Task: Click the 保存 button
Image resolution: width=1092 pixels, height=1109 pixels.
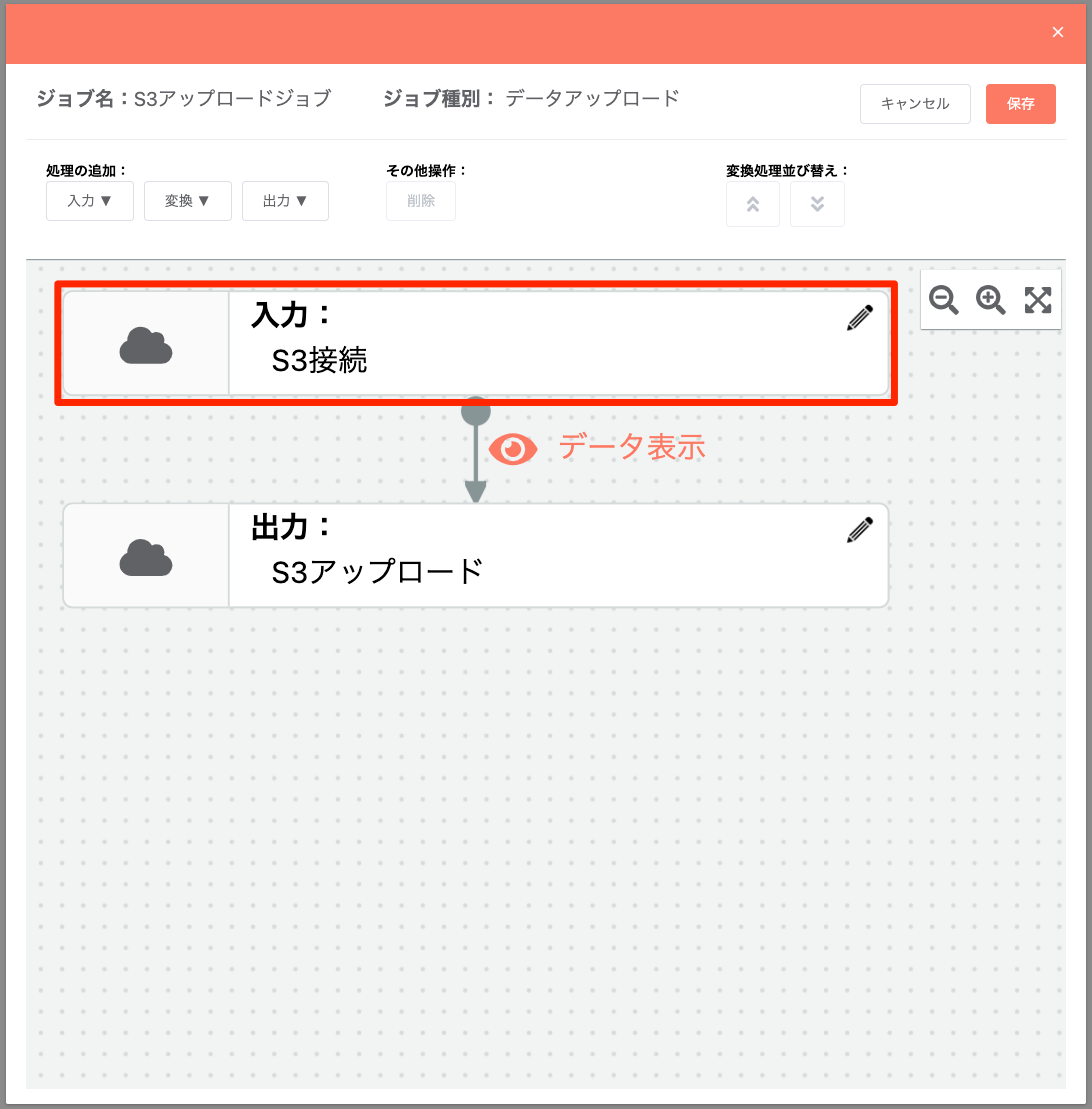Action: point(1021,104)
